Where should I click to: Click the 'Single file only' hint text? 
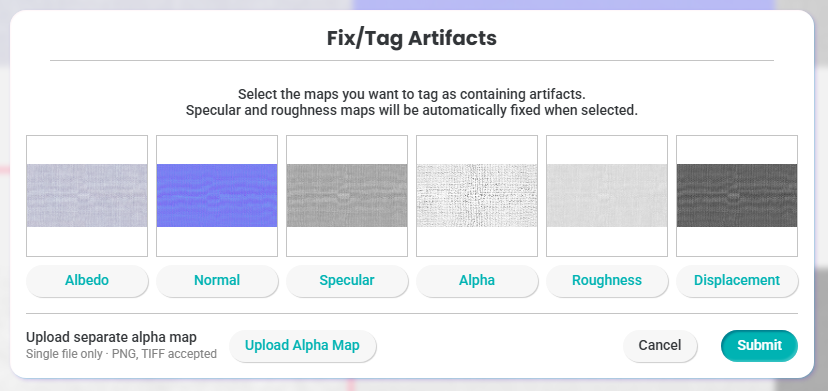(64, 354)
